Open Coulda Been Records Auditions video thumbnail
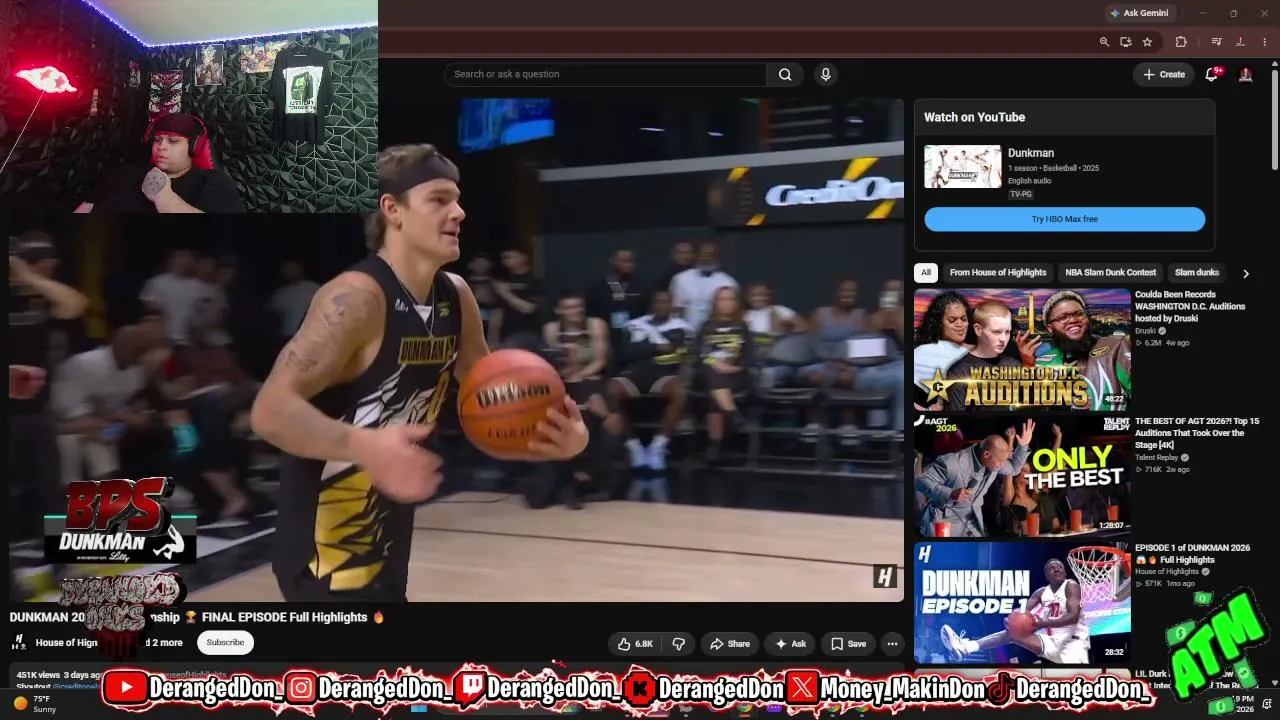 click(x=1022, y=350)
